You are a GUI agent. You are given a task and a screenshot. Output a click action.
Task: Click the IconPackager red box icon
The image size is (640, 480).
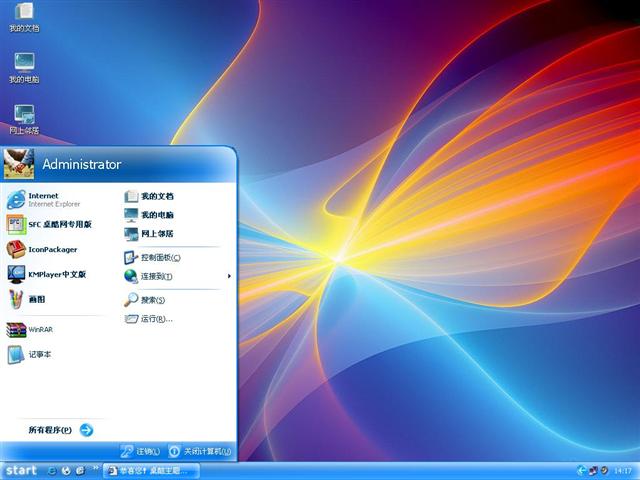(16, 249)
